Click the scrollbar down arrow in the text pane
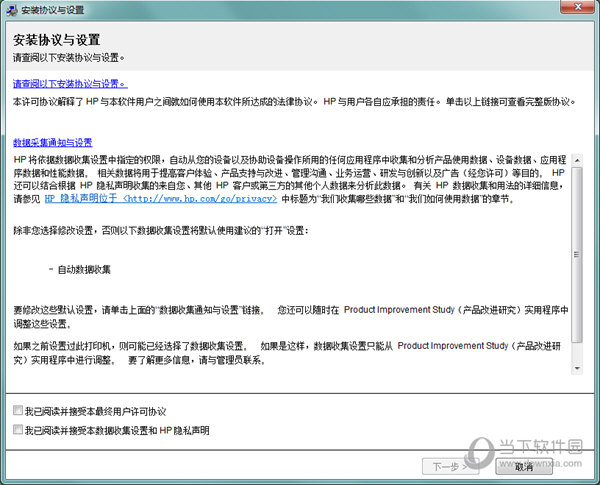The image size is (600, 485). [x=577, y=368]
